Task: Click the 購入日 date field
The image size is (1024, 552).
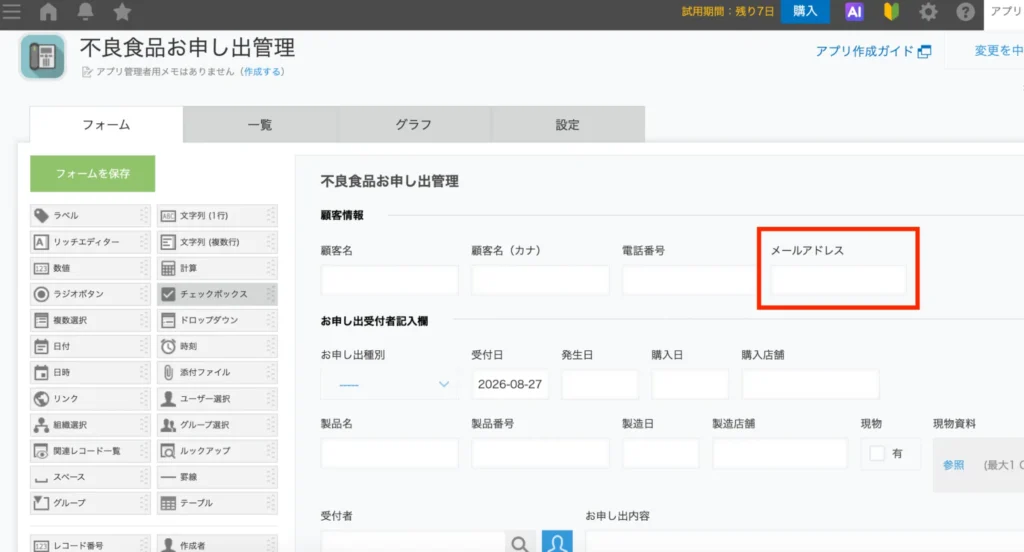Action: pyautogui.click(x=690, y=384)
